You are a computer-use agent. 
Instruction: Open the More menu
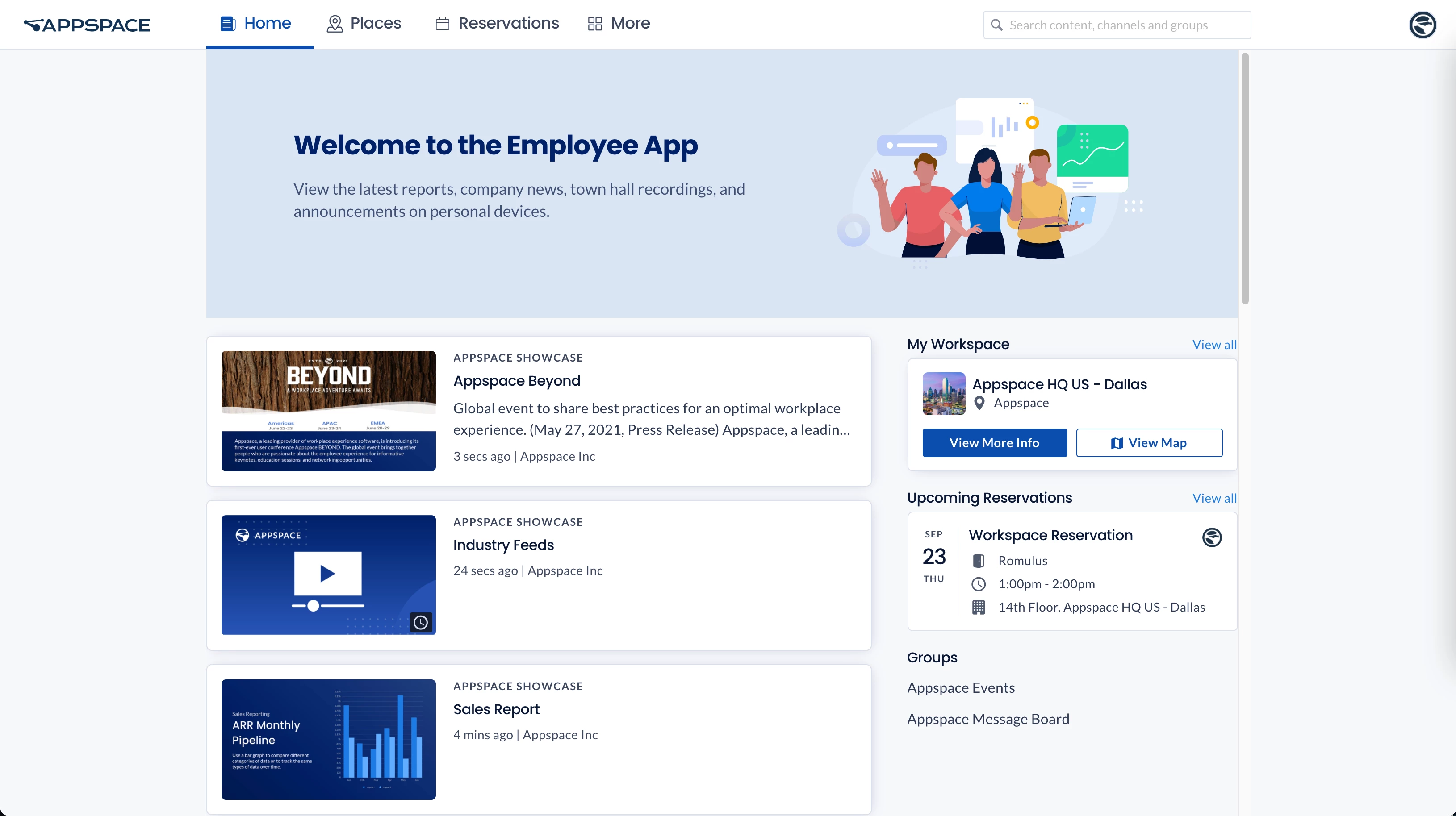click(x=619, y=24)
